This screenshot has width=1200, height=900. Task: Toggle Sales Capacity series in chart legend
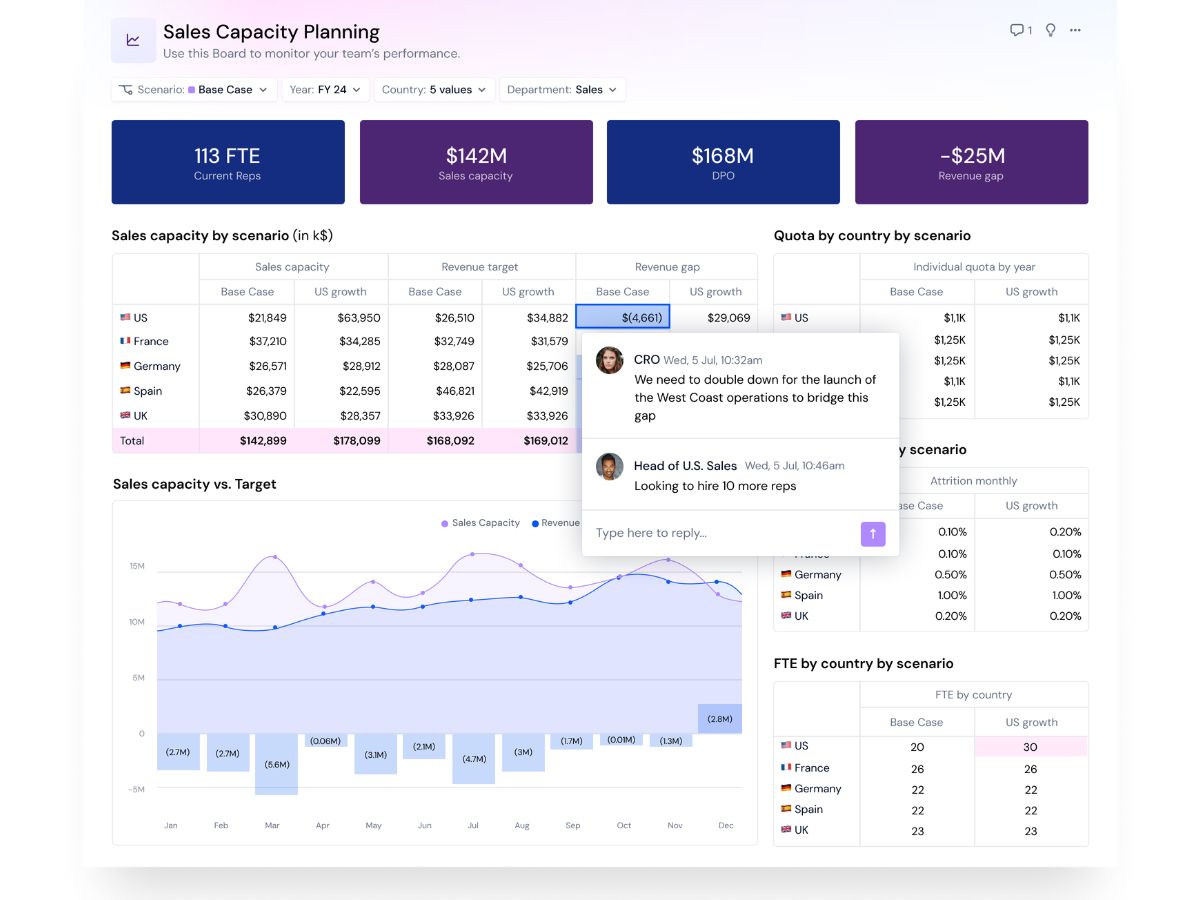point(481,523)
